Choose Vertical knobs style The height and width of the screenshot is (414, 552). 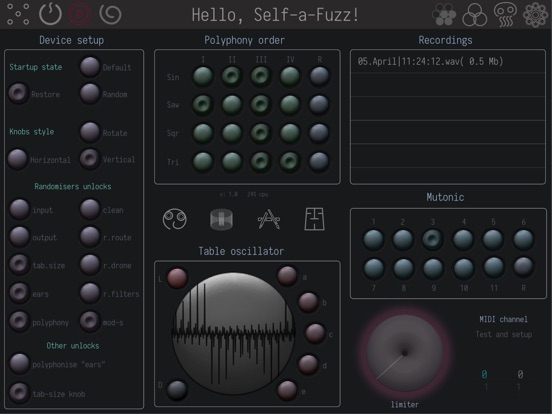pos(90,159)
